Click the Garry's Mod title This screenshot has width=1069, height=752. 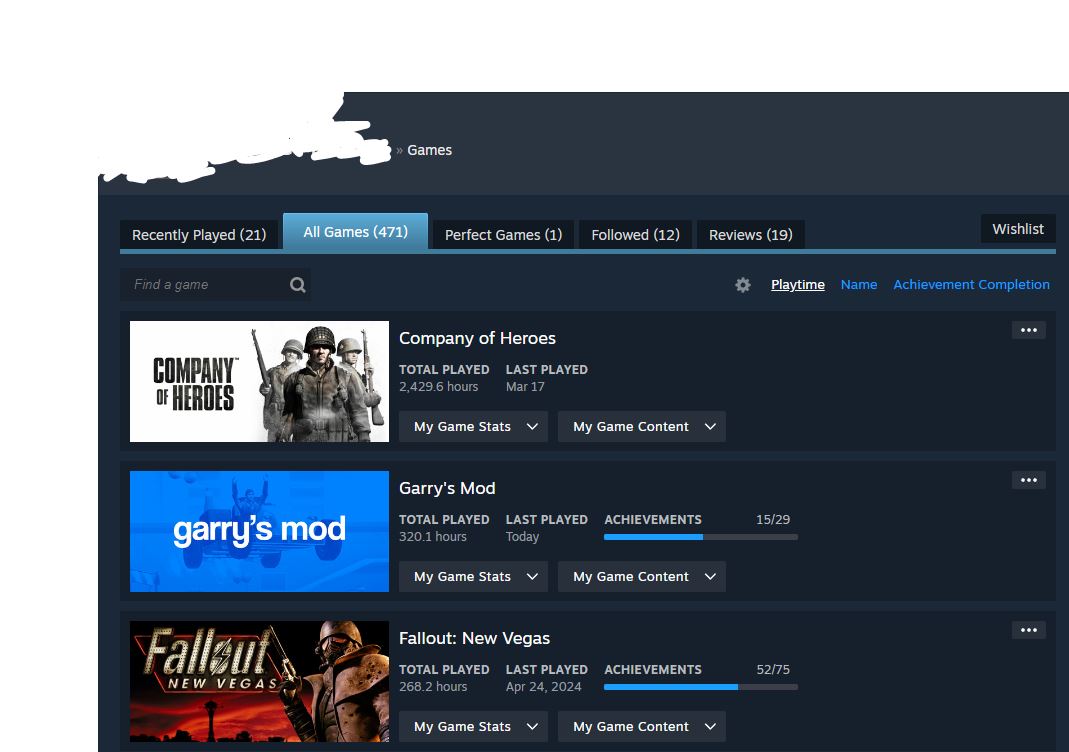[x=447, y=488]
